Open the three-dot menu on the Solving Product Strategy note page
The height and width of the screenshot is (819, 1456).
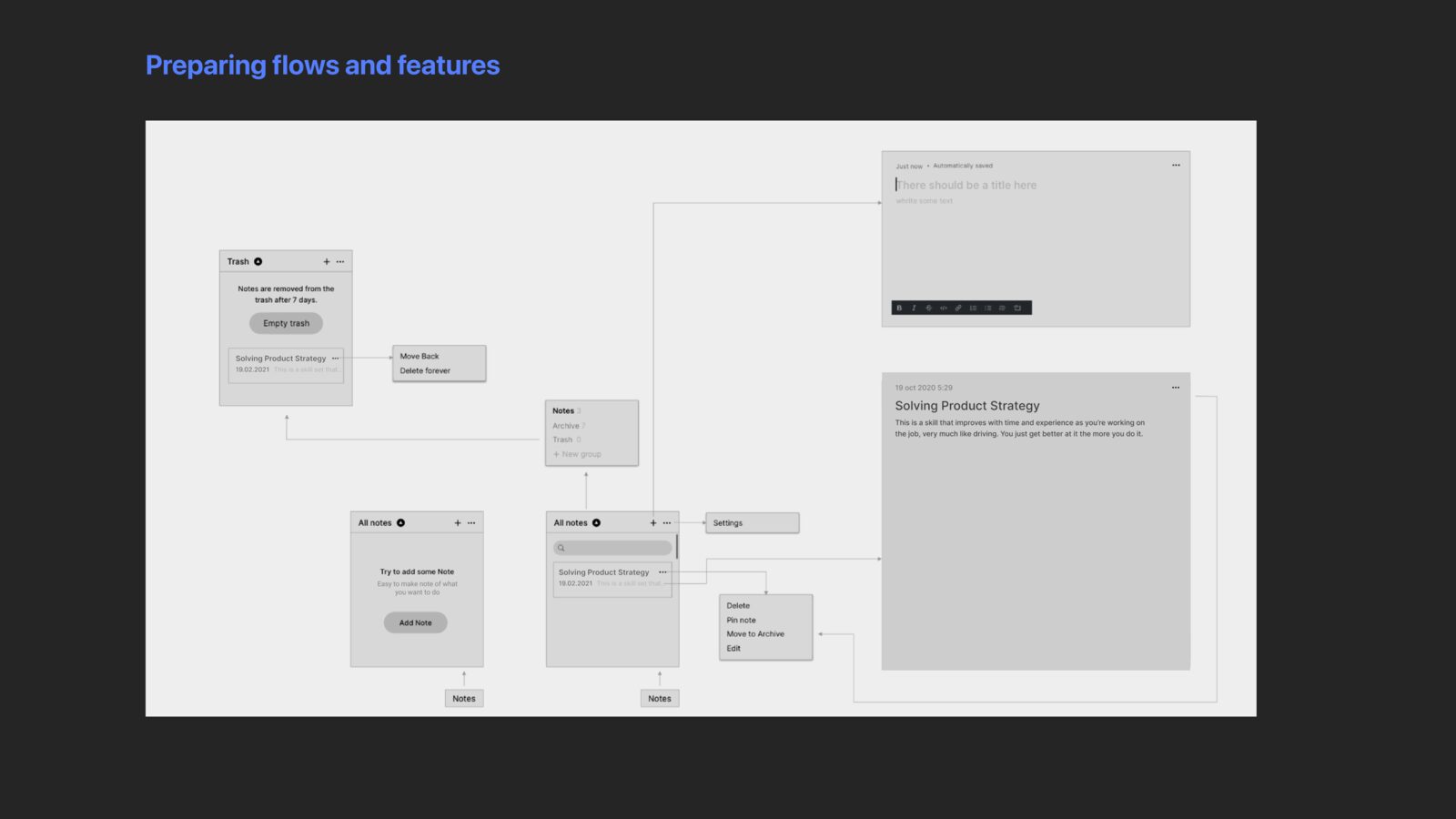coord(1176,388)
